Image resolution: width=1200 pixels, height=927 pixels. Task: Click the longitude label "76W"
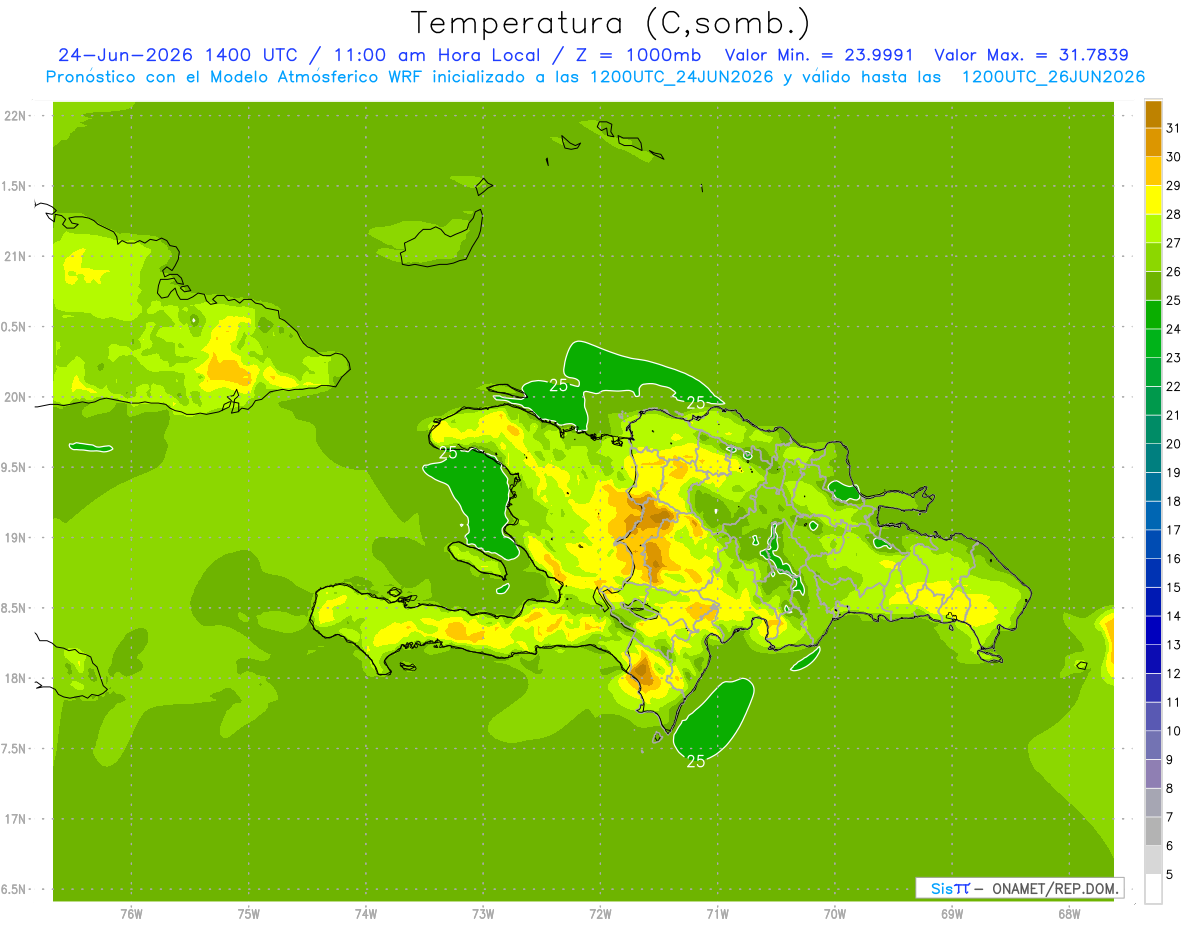tap(131, 914)
